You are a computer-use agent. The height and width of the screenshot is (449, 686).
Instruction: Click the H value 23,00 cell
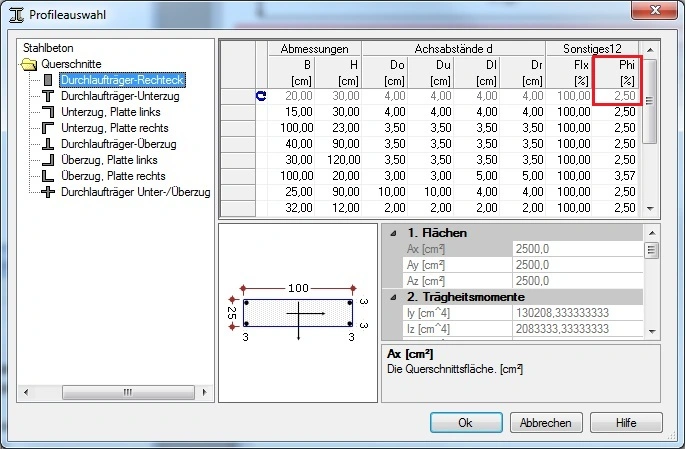[x=338, y=128]
